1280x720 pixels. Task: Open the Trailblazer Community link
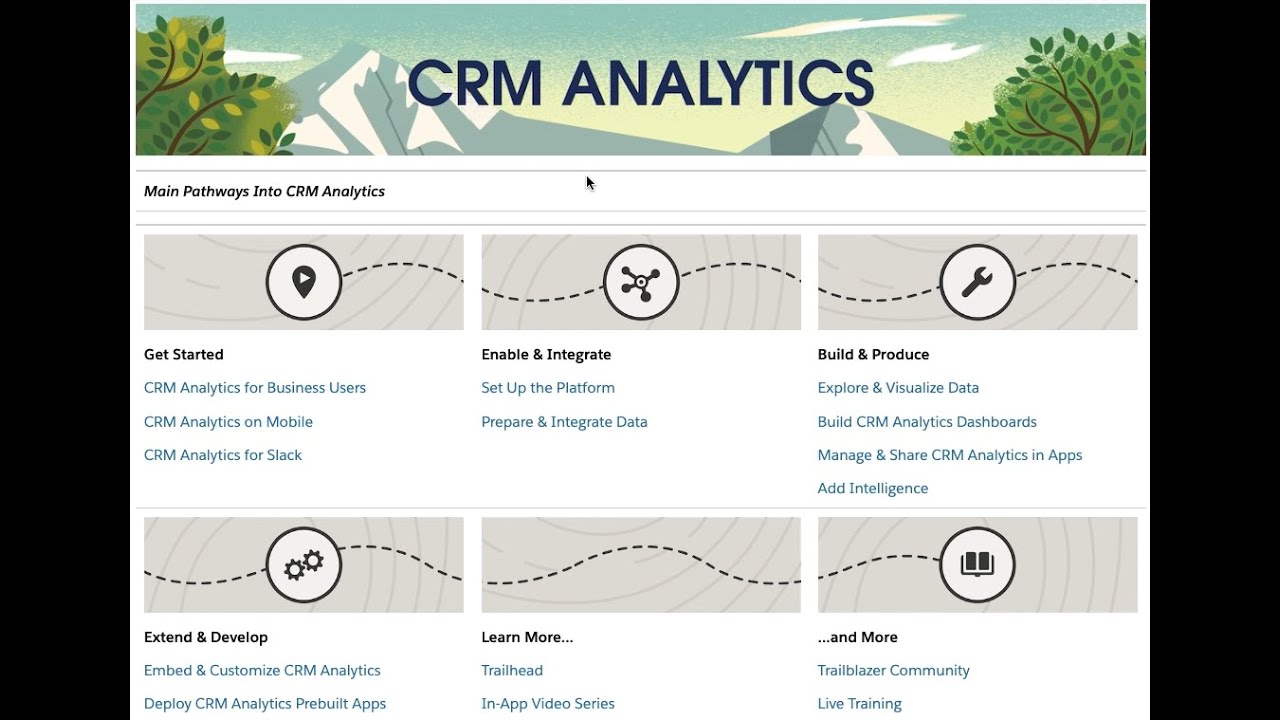coord(894,671)
